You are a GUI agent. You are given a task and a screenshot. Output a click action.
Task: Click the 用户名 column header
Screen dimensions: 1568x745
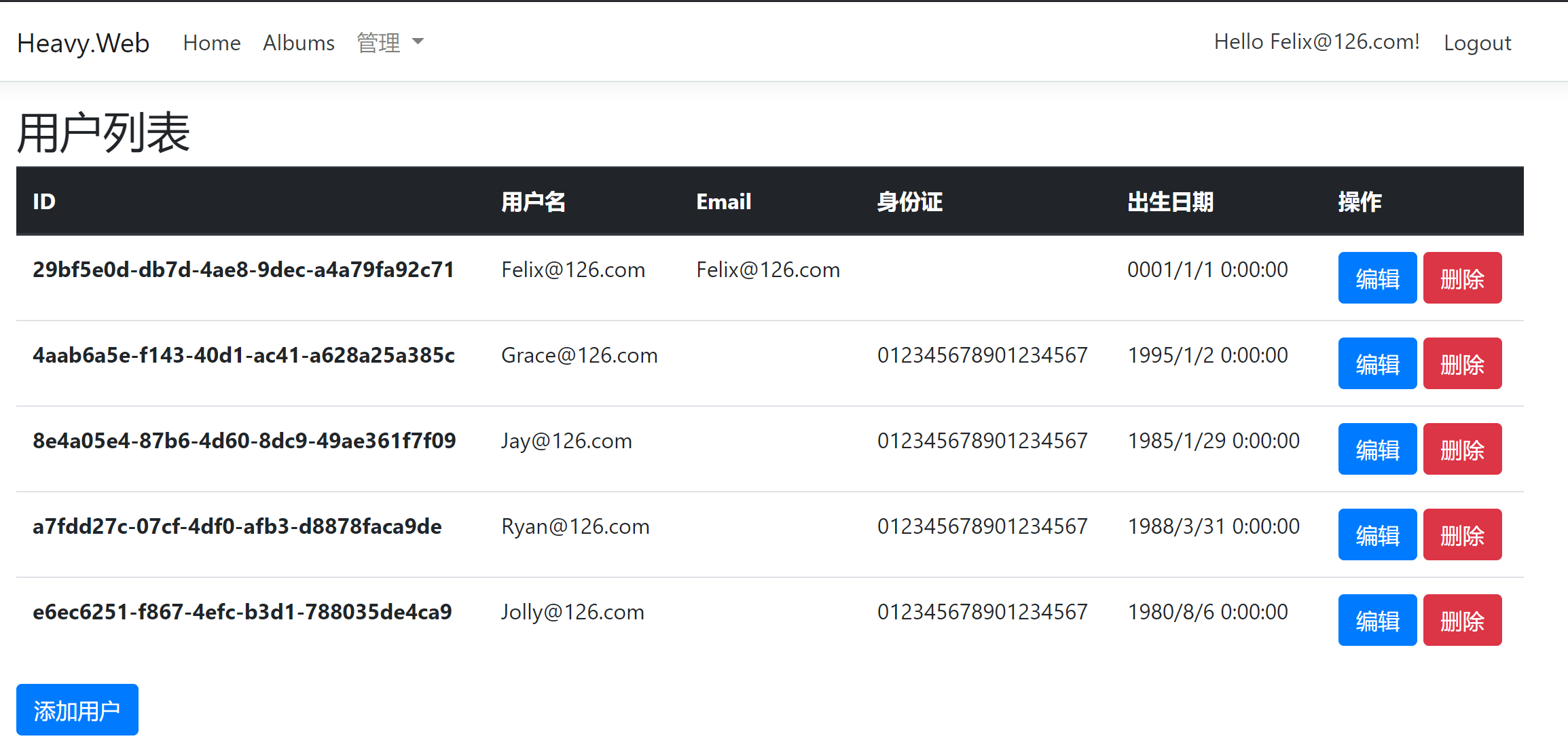533,202
